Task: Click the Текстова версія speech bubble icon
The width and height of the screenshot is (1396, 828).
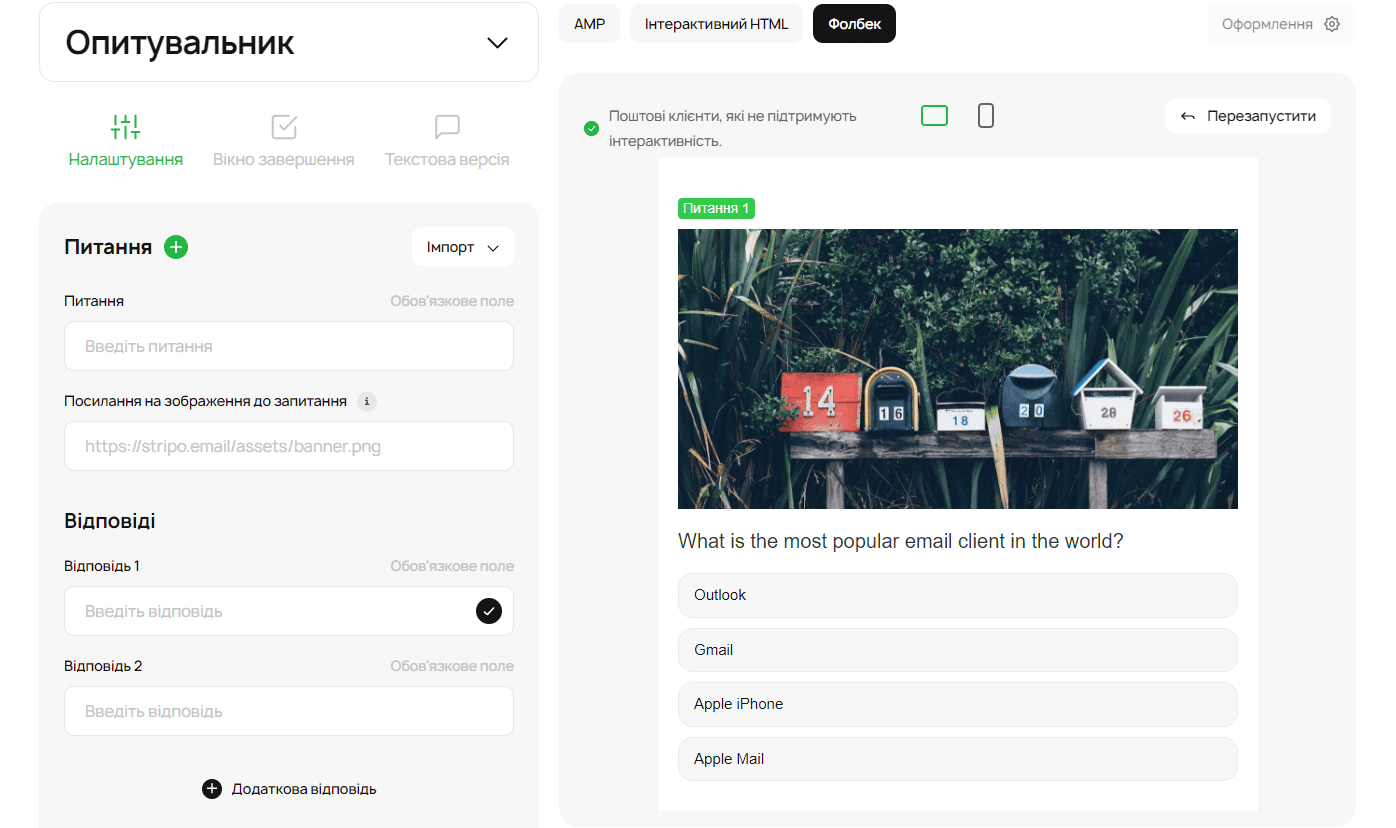Action: (x=447, y=127)
